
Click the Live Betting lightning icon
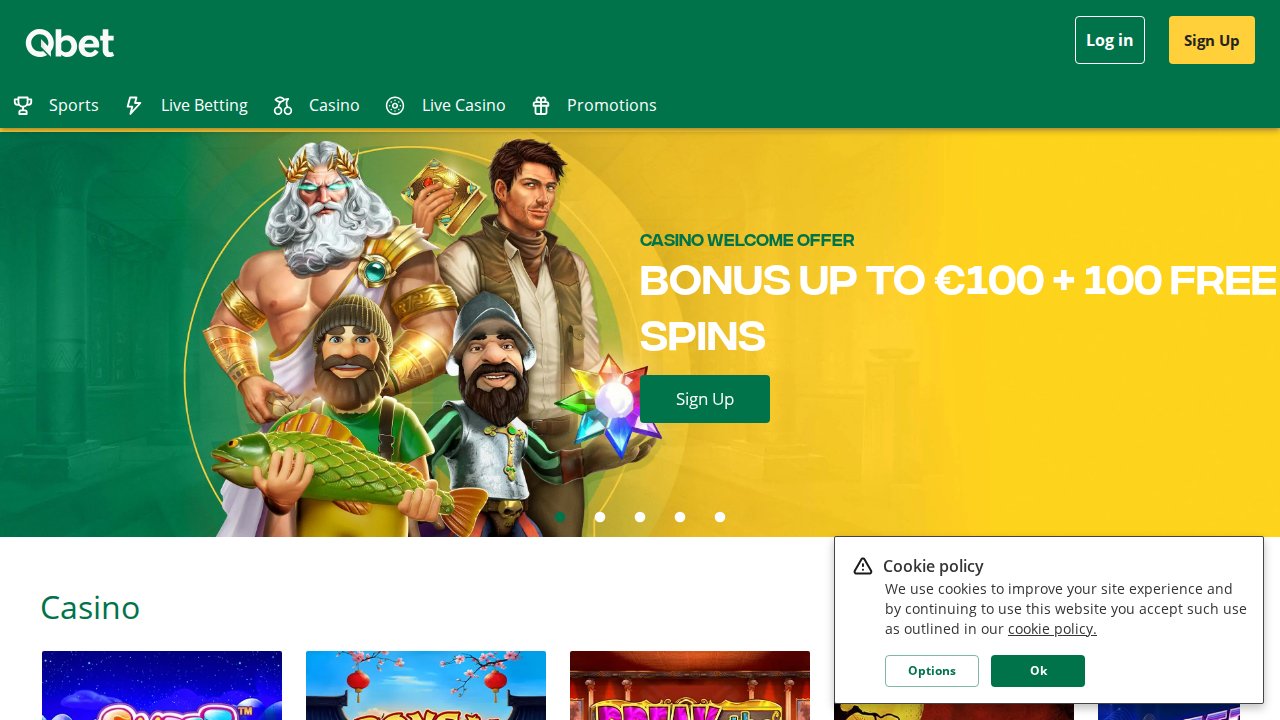pos(134,106)
